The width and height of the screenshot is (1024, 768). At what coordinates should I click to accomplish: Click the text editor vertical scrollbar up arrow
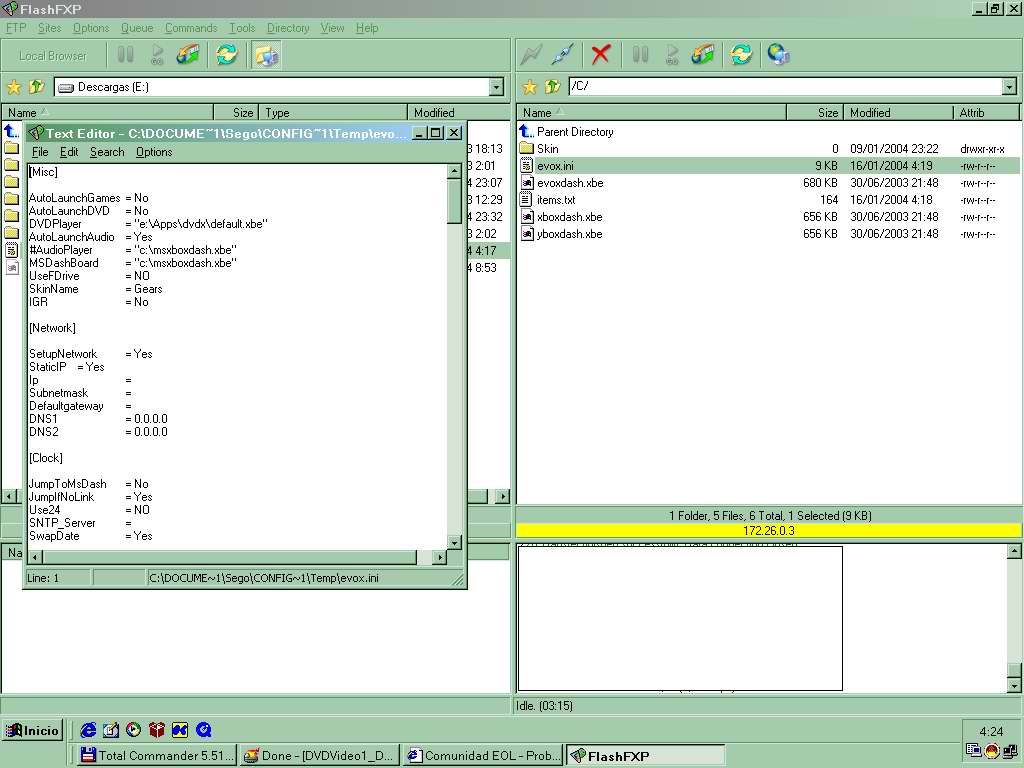(455, 171)
